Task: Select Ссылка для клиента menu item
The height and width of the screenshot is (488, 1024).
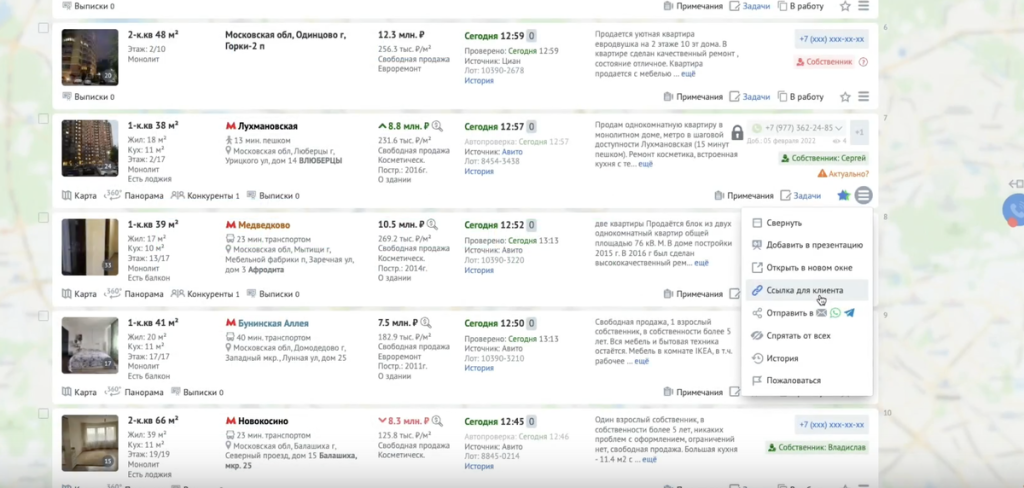Action: (x=807, y=290)
